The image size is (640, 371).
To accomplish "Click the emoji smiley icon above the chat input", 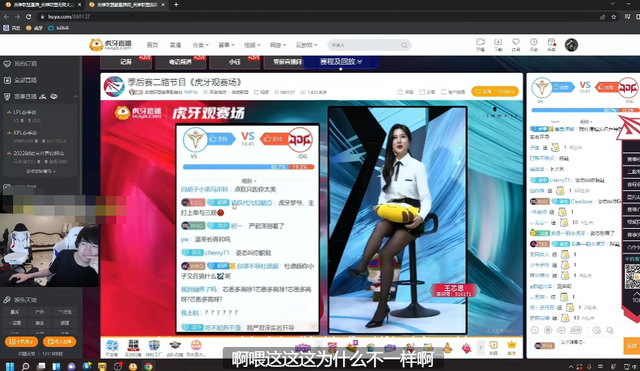I will tap(535, 330).
